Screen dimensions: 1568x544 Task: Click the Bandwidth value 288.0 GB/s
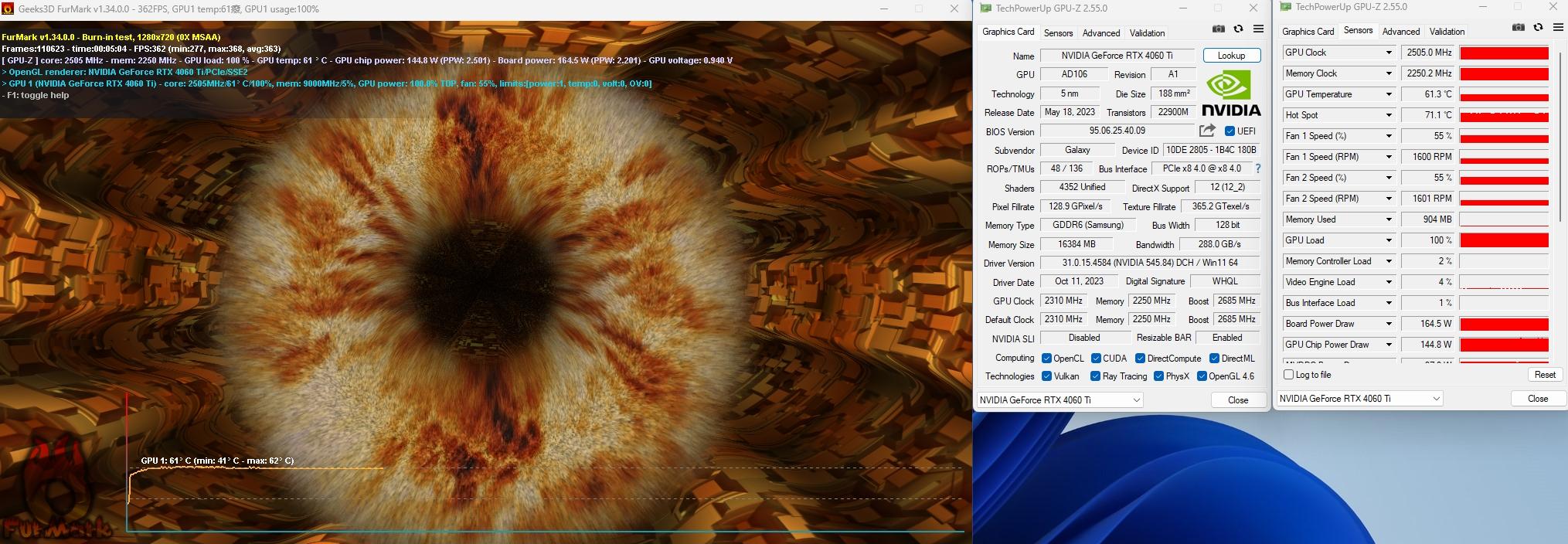click(1219, 244)
